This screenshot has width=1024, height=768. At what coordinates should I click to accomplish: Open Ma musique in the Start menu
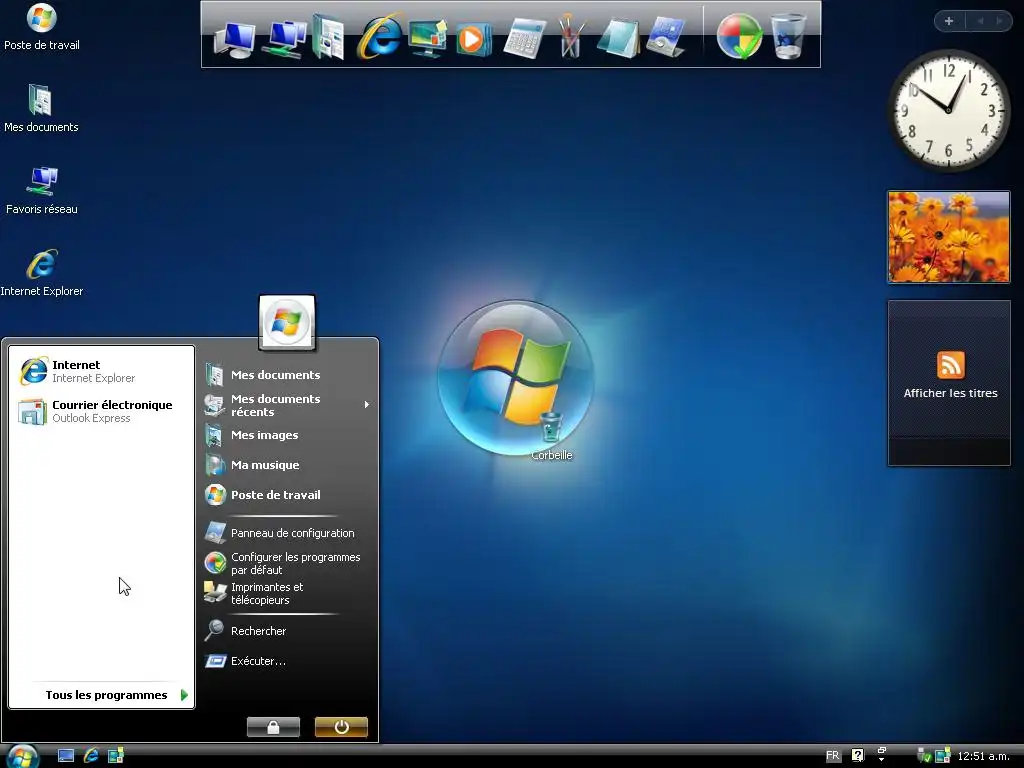287,465
